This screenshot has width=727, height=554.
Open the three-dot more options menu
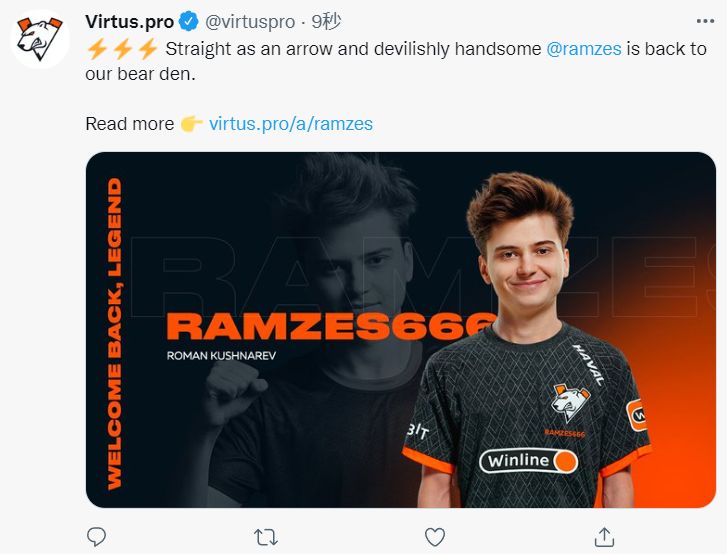pos(705,21)
